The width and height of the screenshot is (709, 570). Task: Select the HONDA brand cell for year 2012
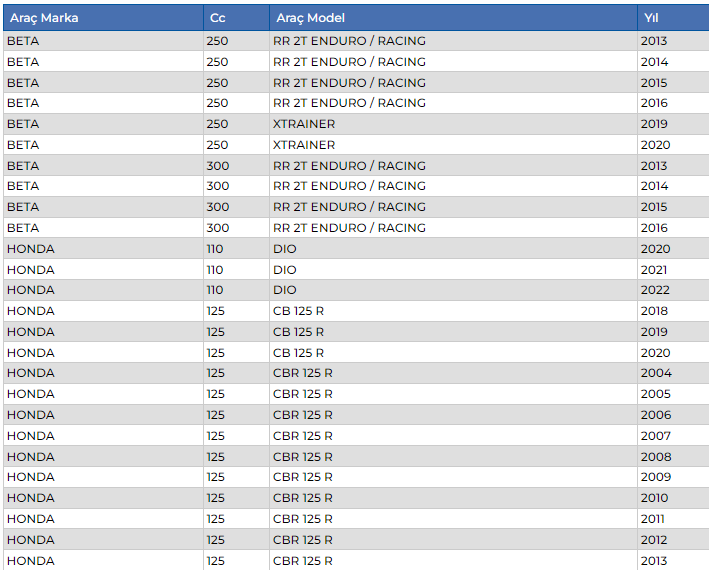click(31, 540)
